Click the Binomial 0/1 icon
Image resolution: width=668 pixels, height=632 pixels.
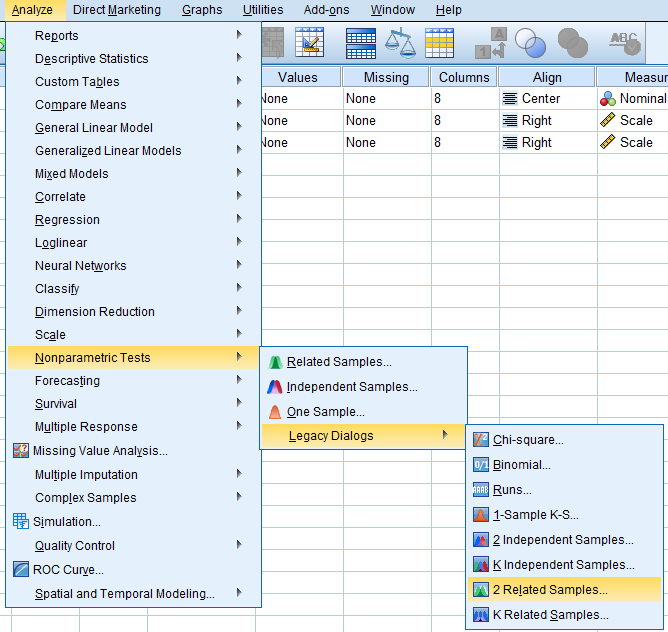click(x=481, y=465)
